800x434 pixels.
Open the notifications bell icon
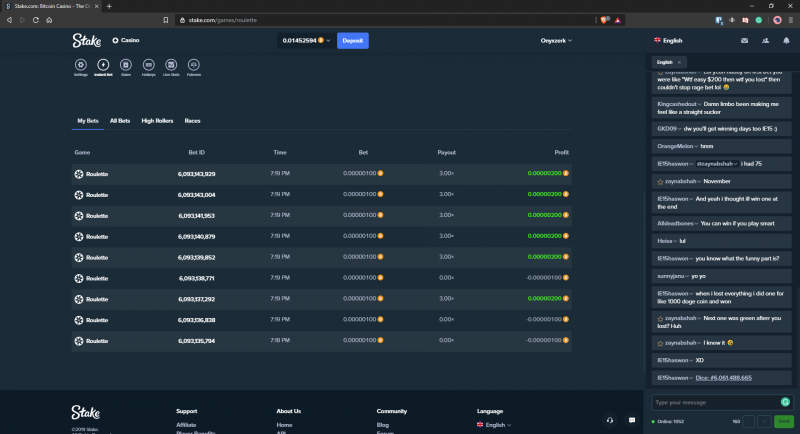click(x=786, y=40)
